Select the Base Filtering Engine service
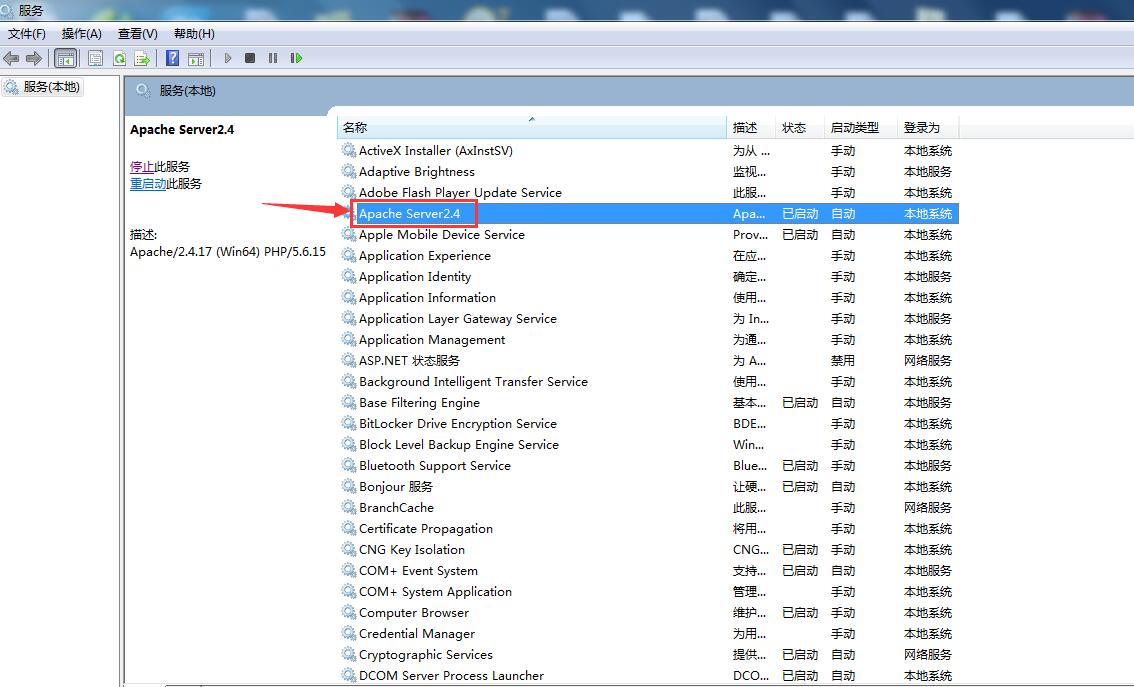This screenshot has height=687, width=1134. [649, 402]
